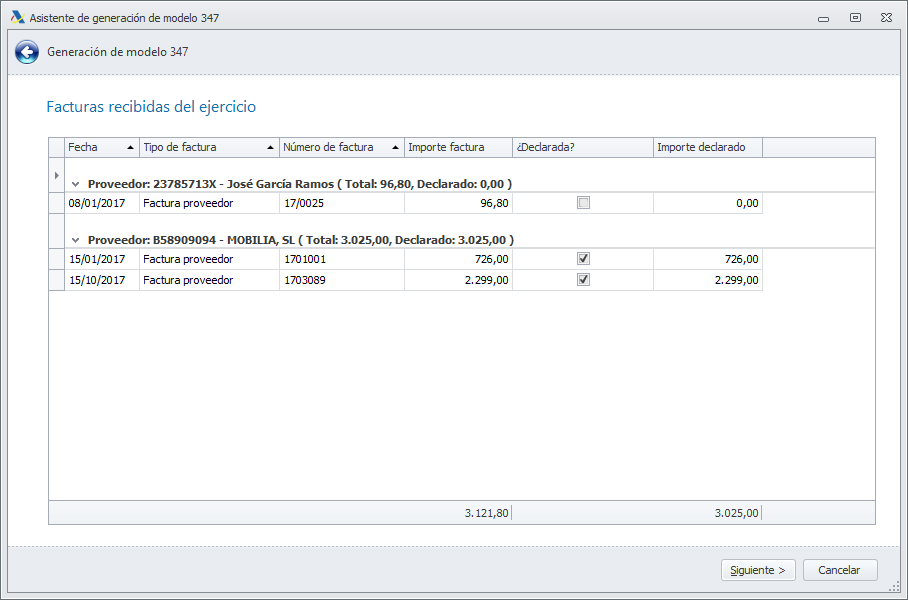Click sort arrow on Número de factura column
This screenshot has height=600, width=908.
[395, 148]
